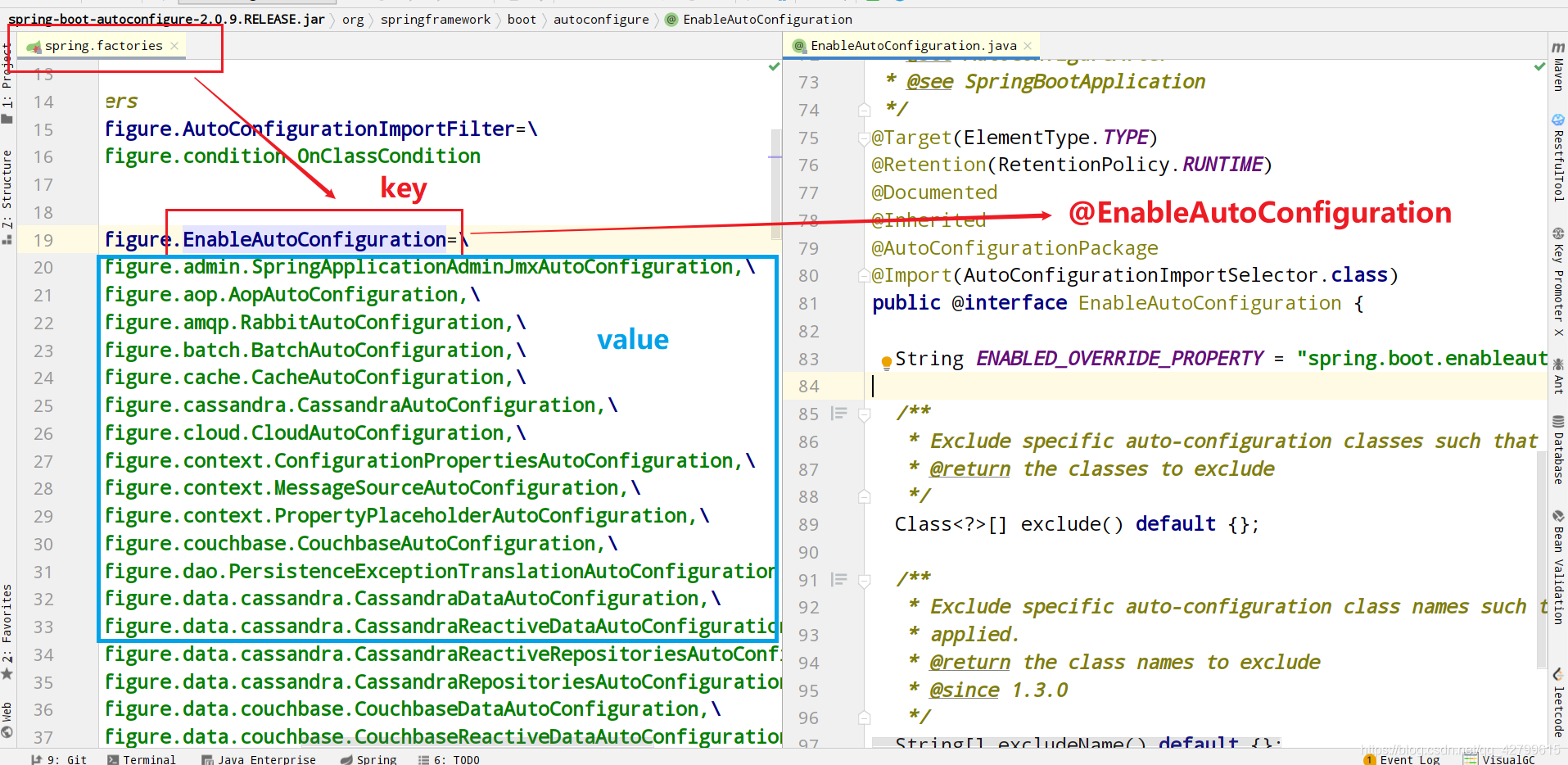This screenshot has width=1568, height=765.
Task: Click RabbitAutoConfiguration entry on line 22
Action: point(372,323)
